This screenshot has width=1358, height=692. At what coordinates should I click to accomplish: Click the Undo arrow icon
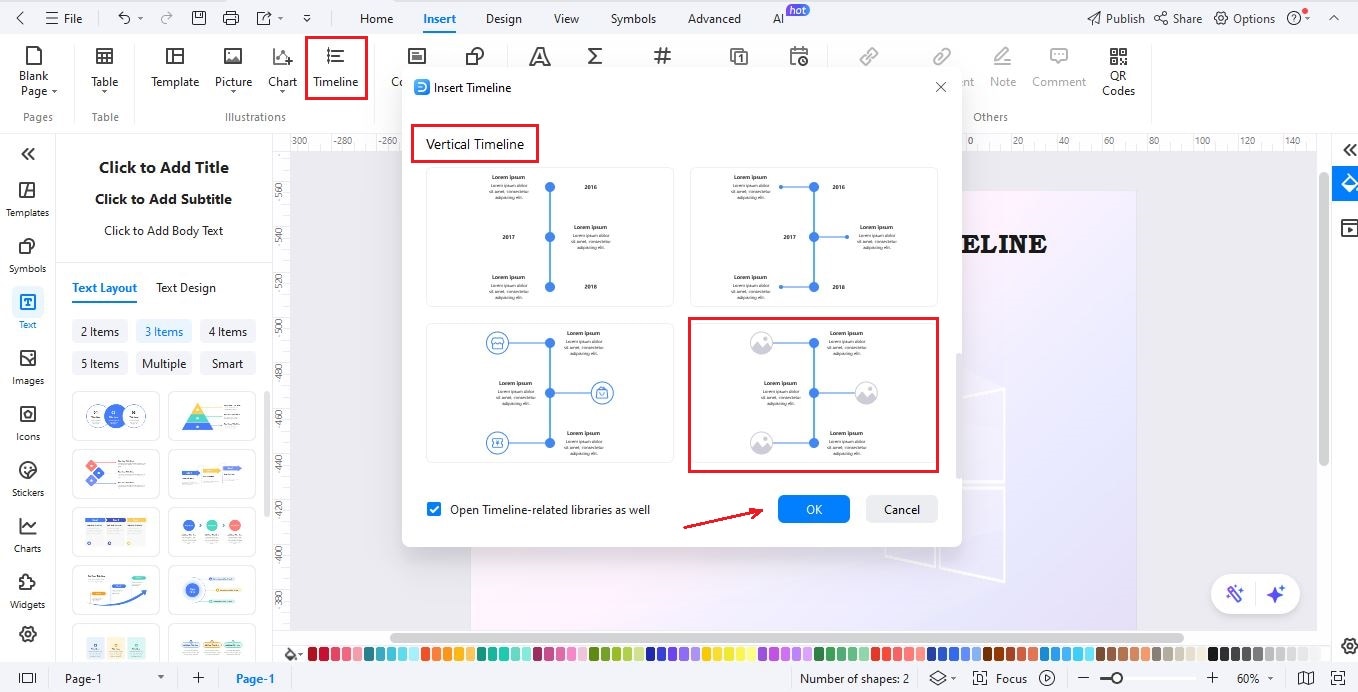tap(124, 18)
